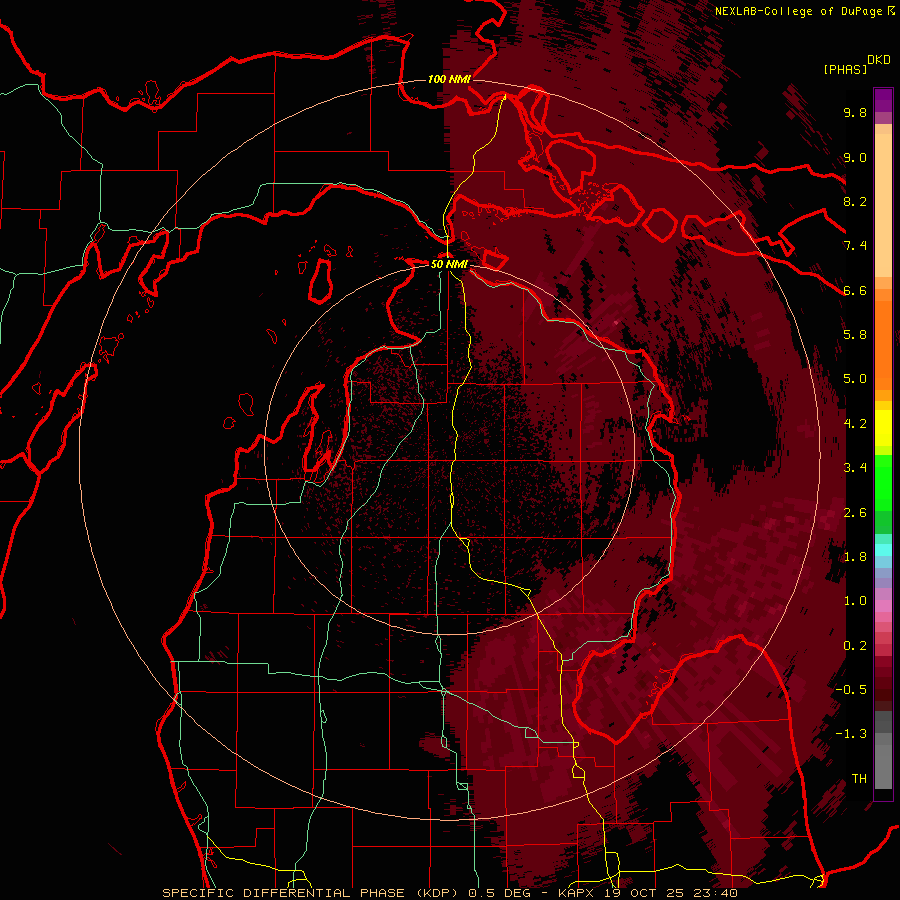Click the "100 NMI" range ring label
The height and width of the screenshot is (900, 900).
pyautogui.click(x=449, y=79)
